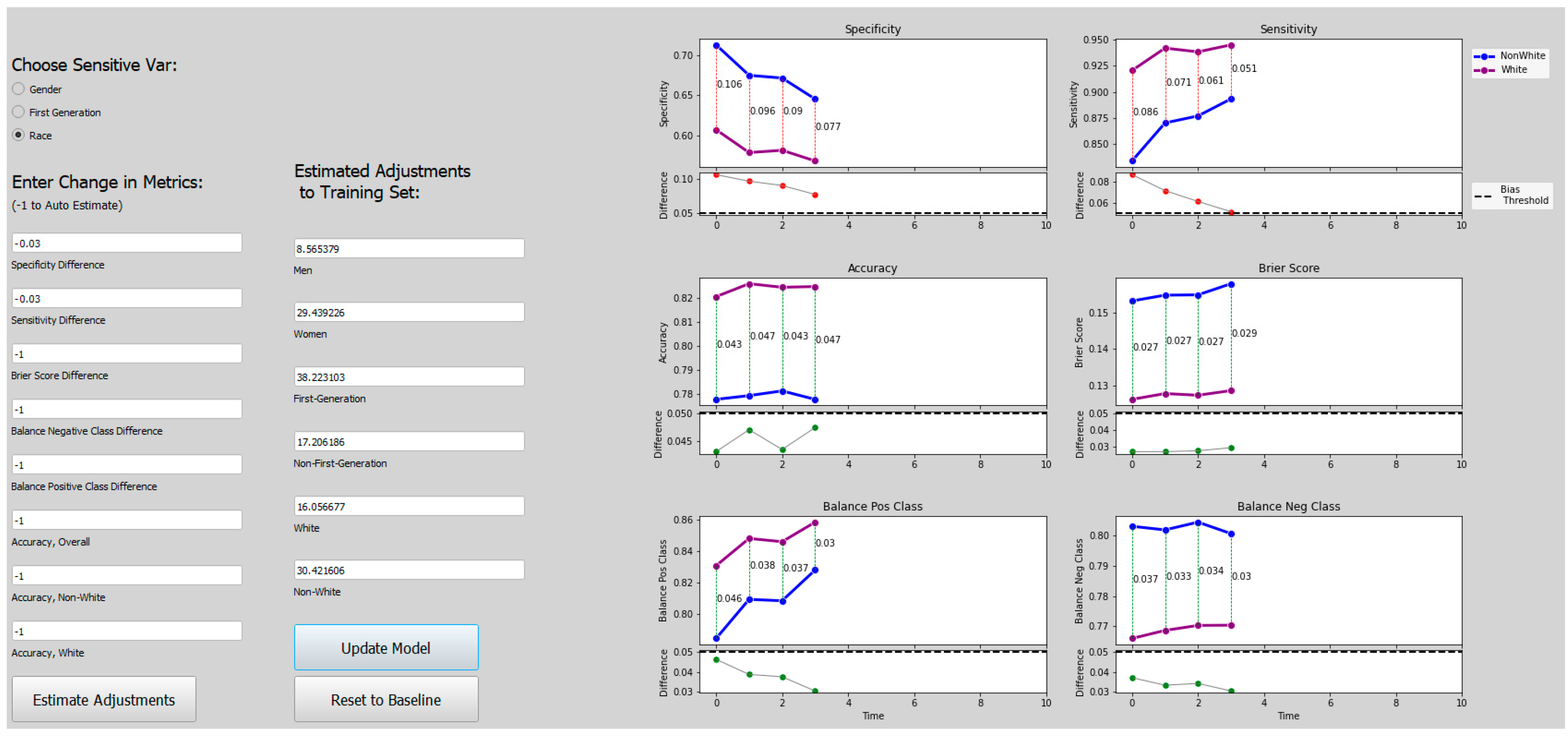Screen dimensions: 1568x741
Task: Click the Men adjustment value field
Action: coord(409,248)
